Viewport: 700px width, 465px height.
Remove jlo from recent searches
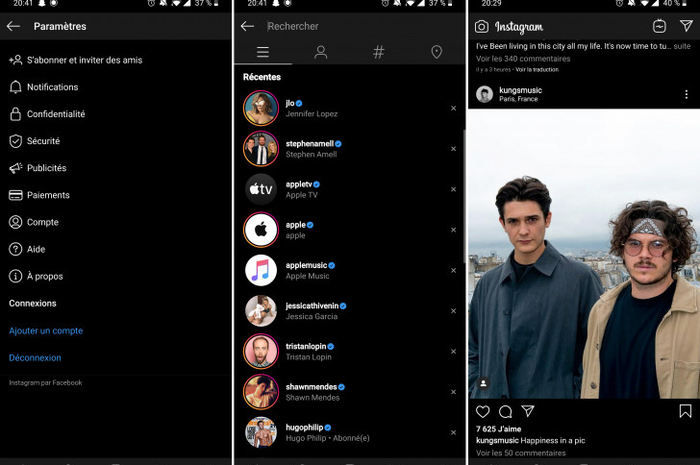coord(454,108)
